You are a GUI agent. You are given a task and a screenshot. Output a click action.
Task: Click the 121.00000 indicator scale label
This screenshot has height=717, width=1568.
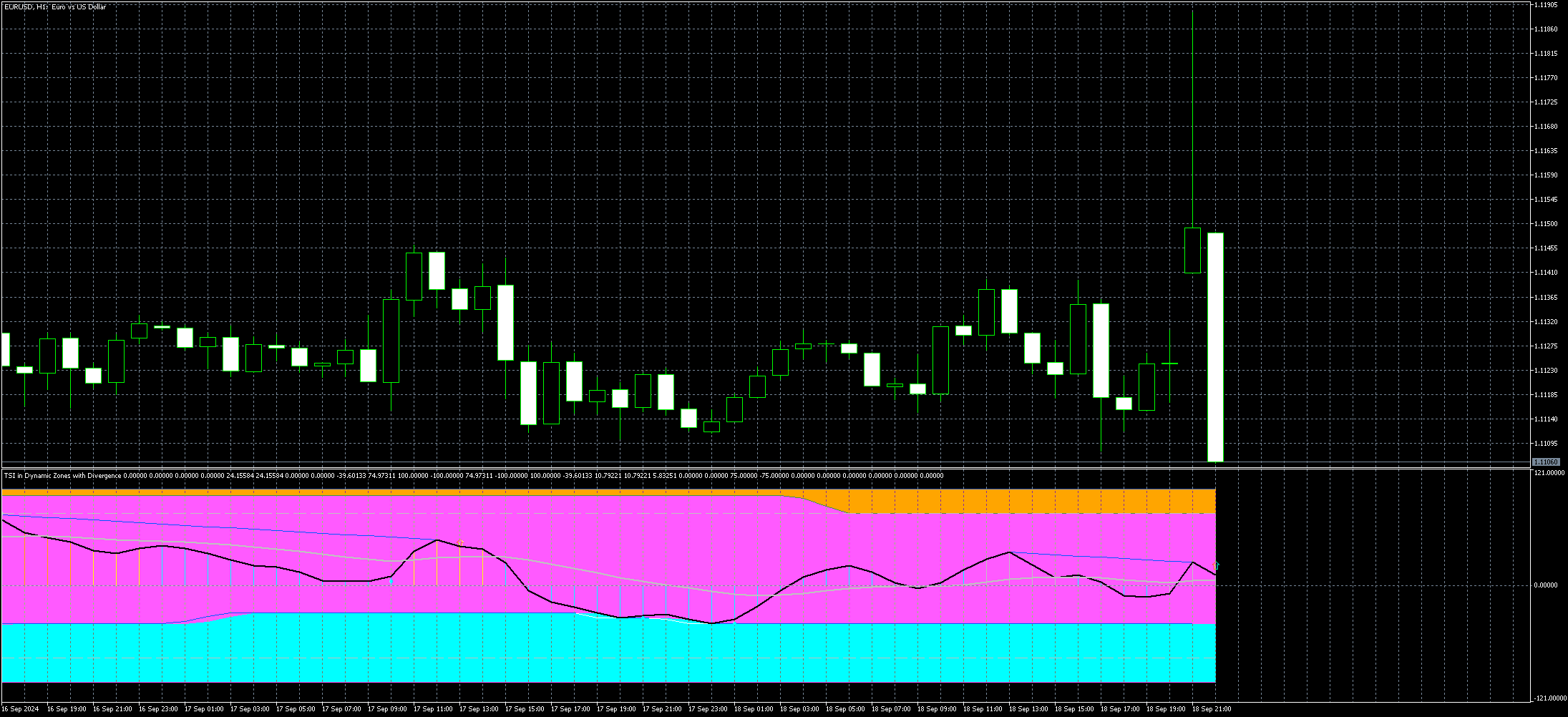[1549, 472]
